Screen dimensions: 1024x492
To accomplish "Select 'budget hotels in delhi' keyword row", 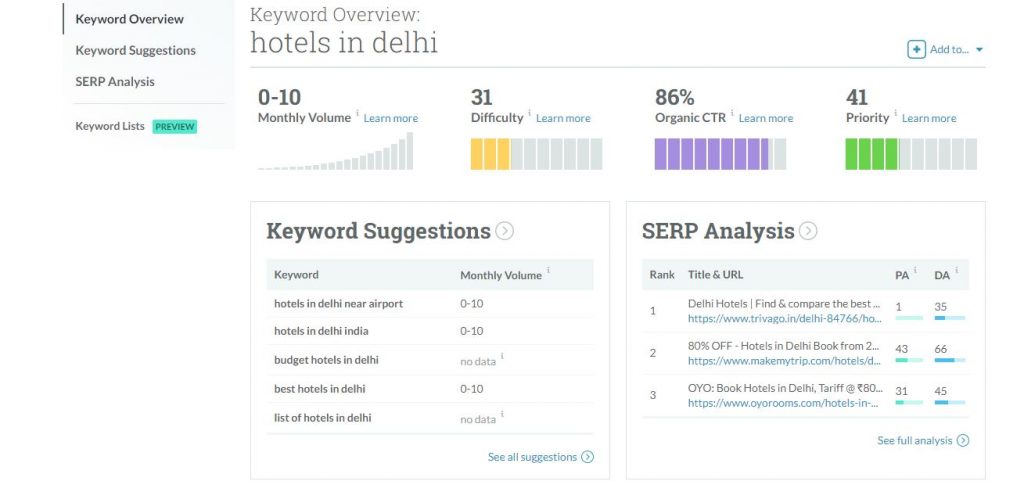I will 326,360.
